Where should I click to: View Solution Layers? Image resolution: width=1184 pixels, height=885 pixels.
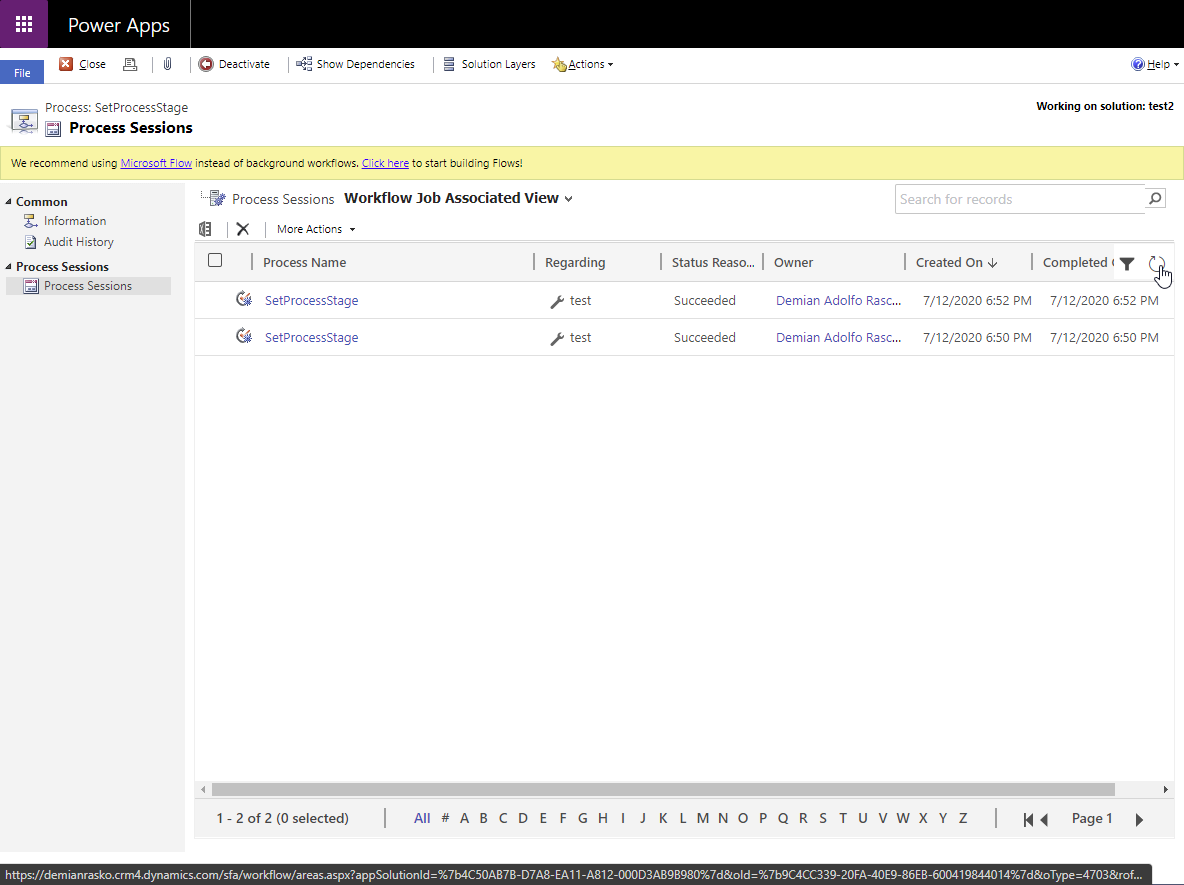pyautogui.click(x=489, y=63)
